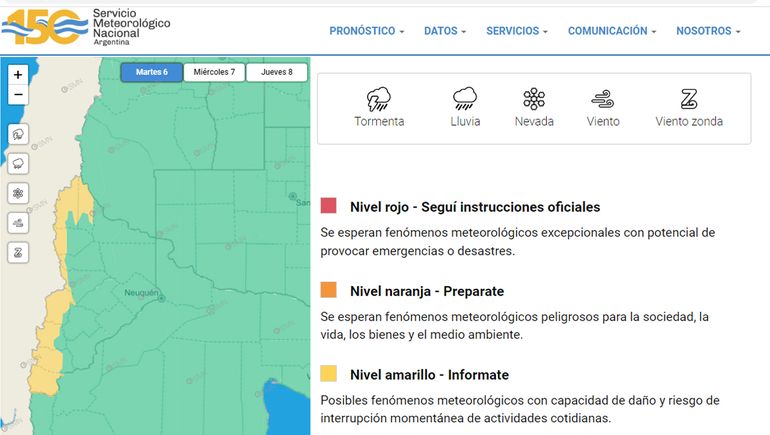Click the red Nivel rojo color square
Image resolution: width=770 pixels, height=435 pixels.
point(329,207)
